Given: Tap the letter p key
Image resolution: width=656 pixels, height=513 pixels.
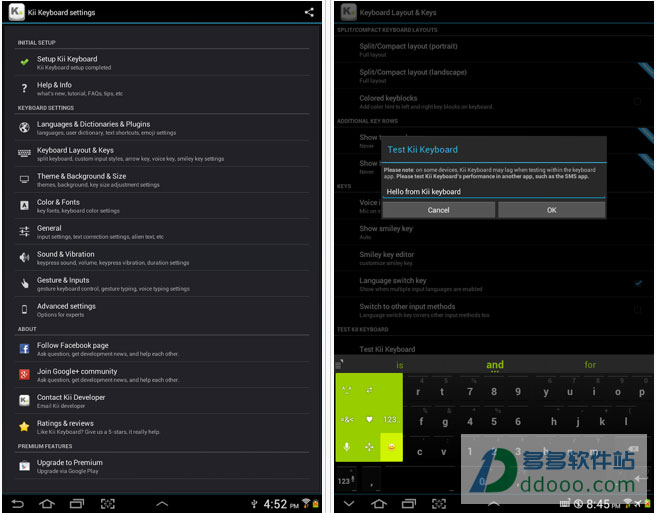Looking at the screenshot, I should [641, 391].
